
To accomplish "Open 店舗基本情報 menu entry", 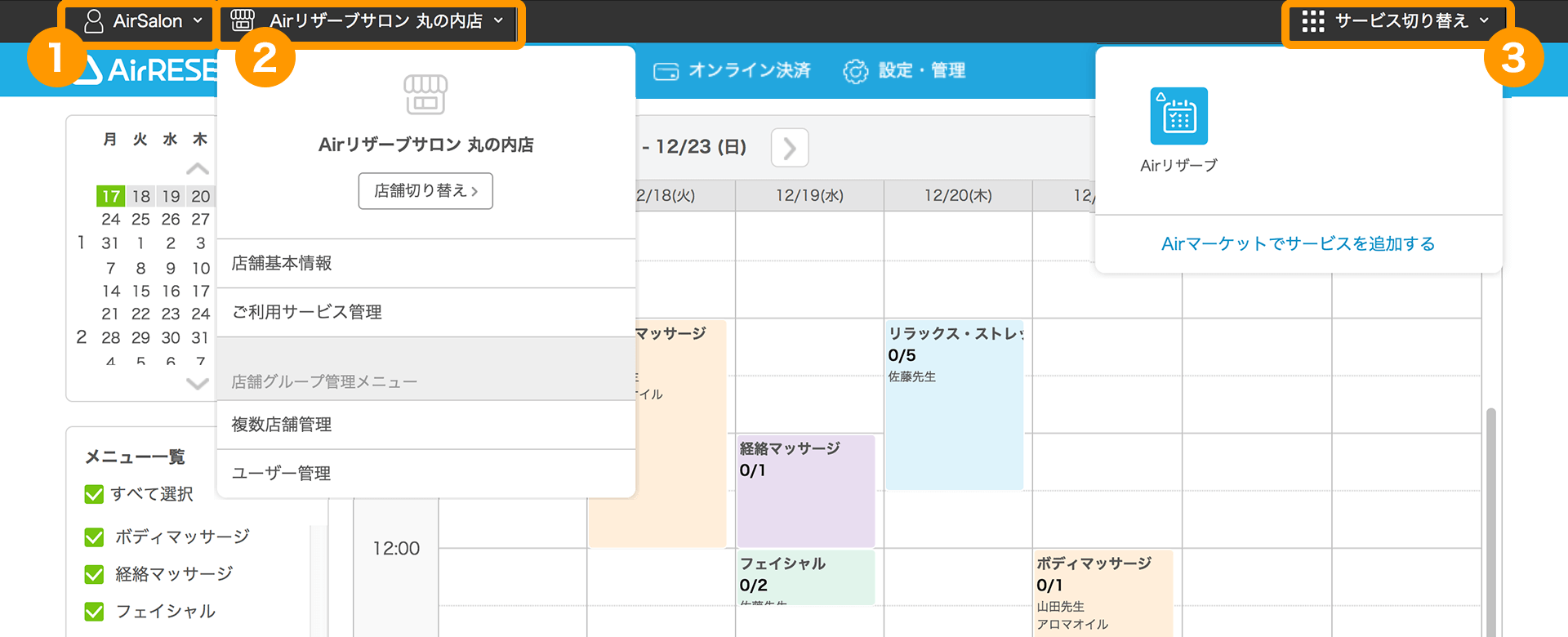I will coord(426,263).
